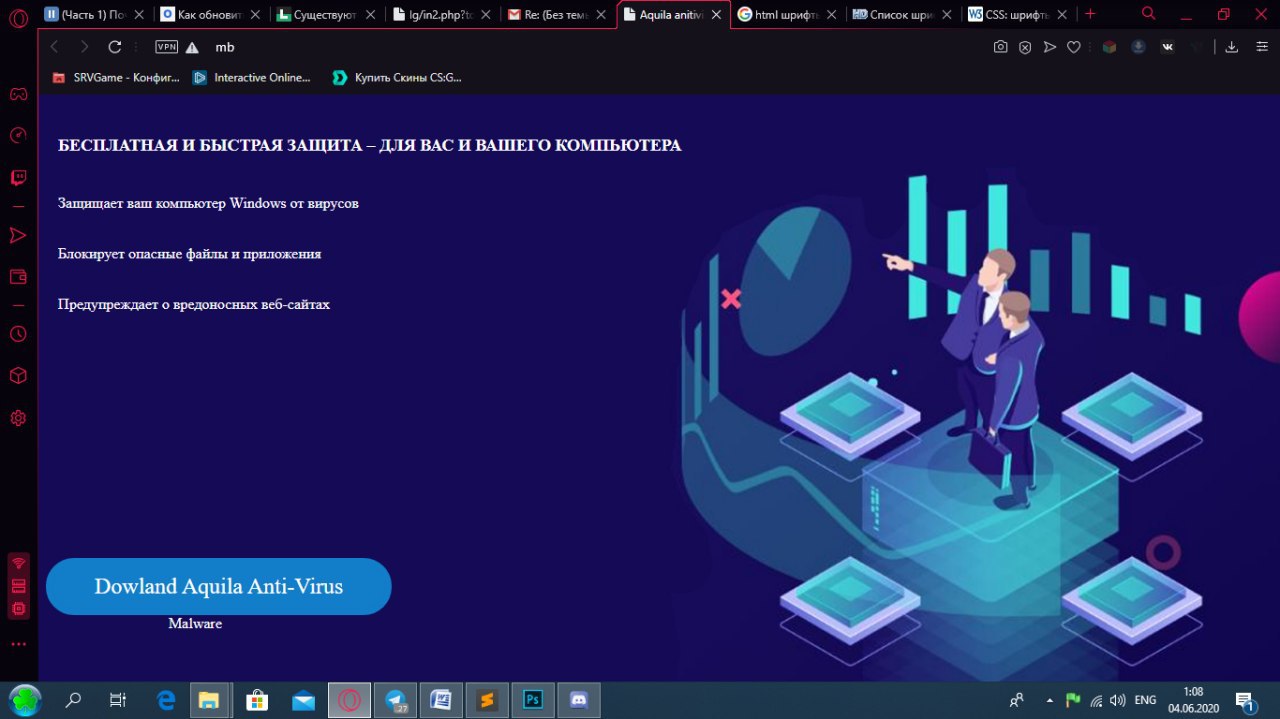Screen dimensions: 1280x719
Task: Open My Flow send arrow icon
Action: coord(1050,47)
